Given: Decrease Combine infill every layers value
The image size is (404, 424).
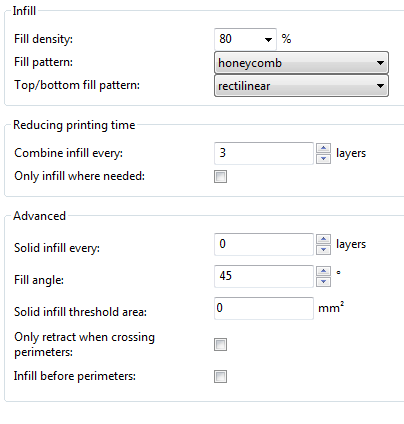Looking at the screenshot, I should [323, 159].
